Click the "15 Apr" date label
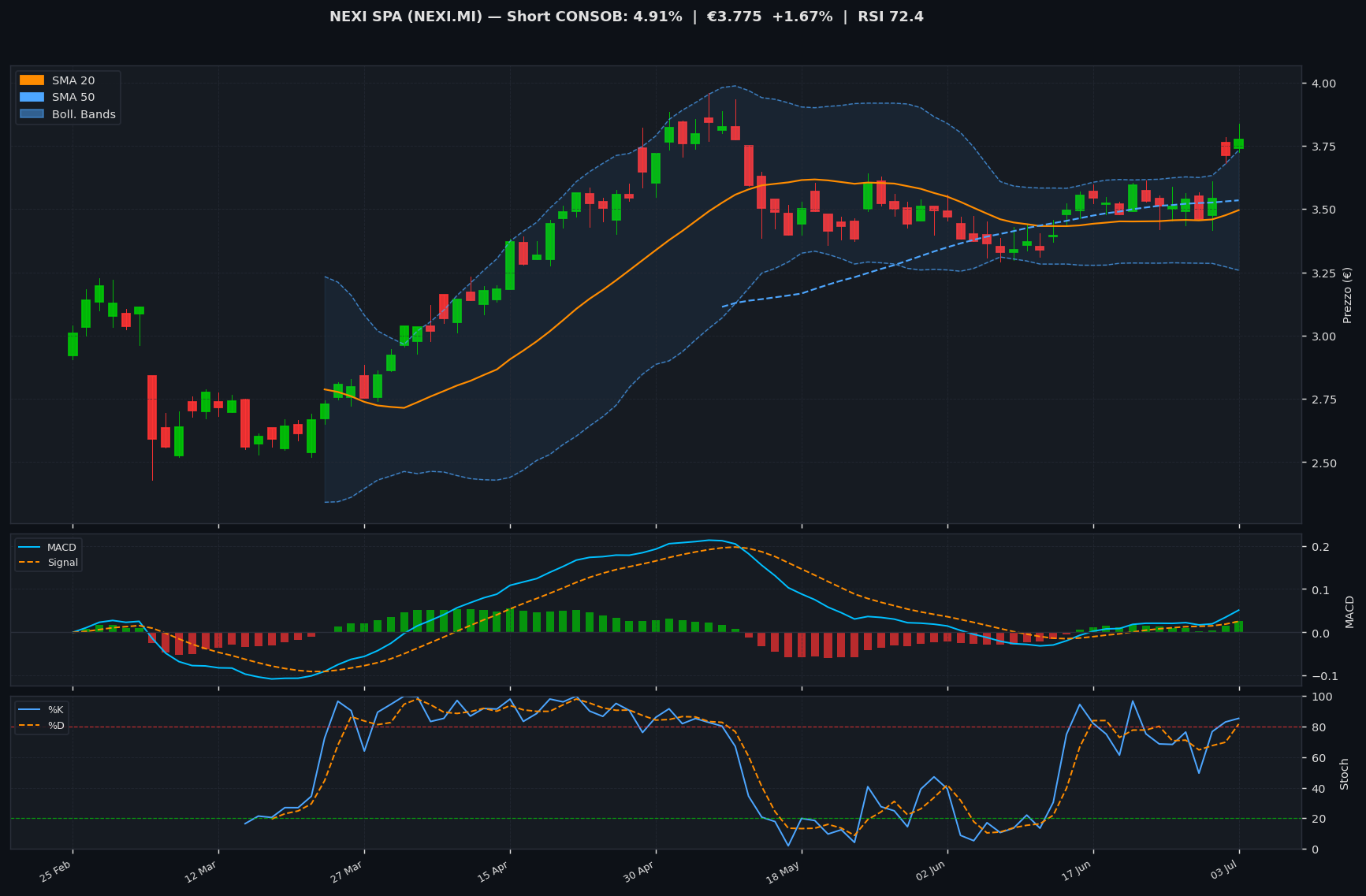The image size is (1366, 896). 493,871
